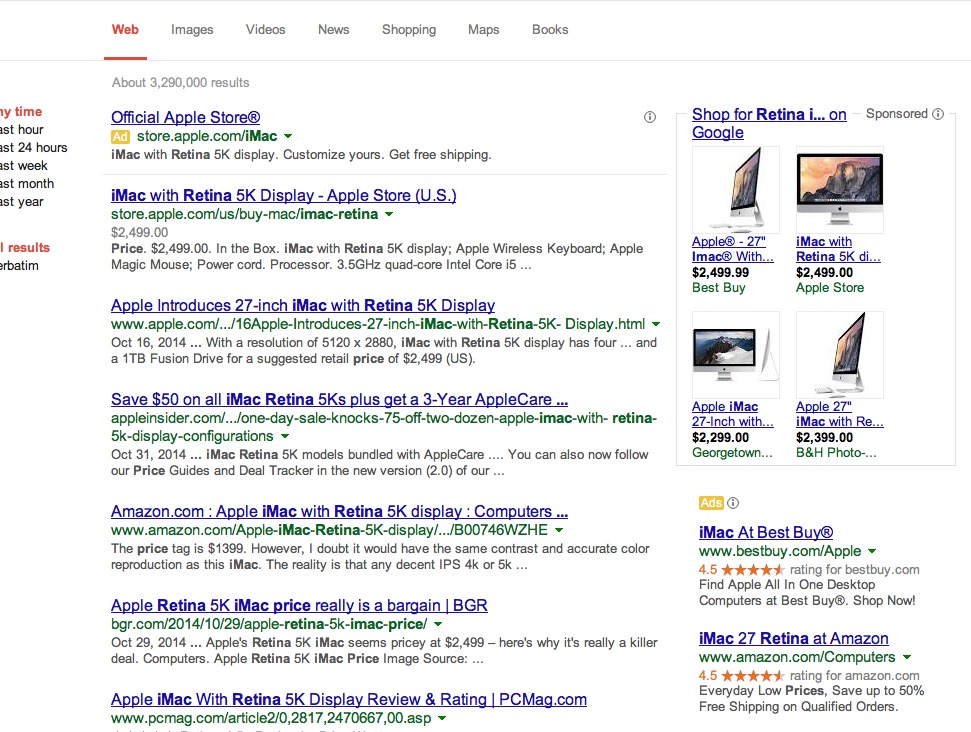
Task: Click the www.amazon.com/Computers URL text
Action: point(798,657)
